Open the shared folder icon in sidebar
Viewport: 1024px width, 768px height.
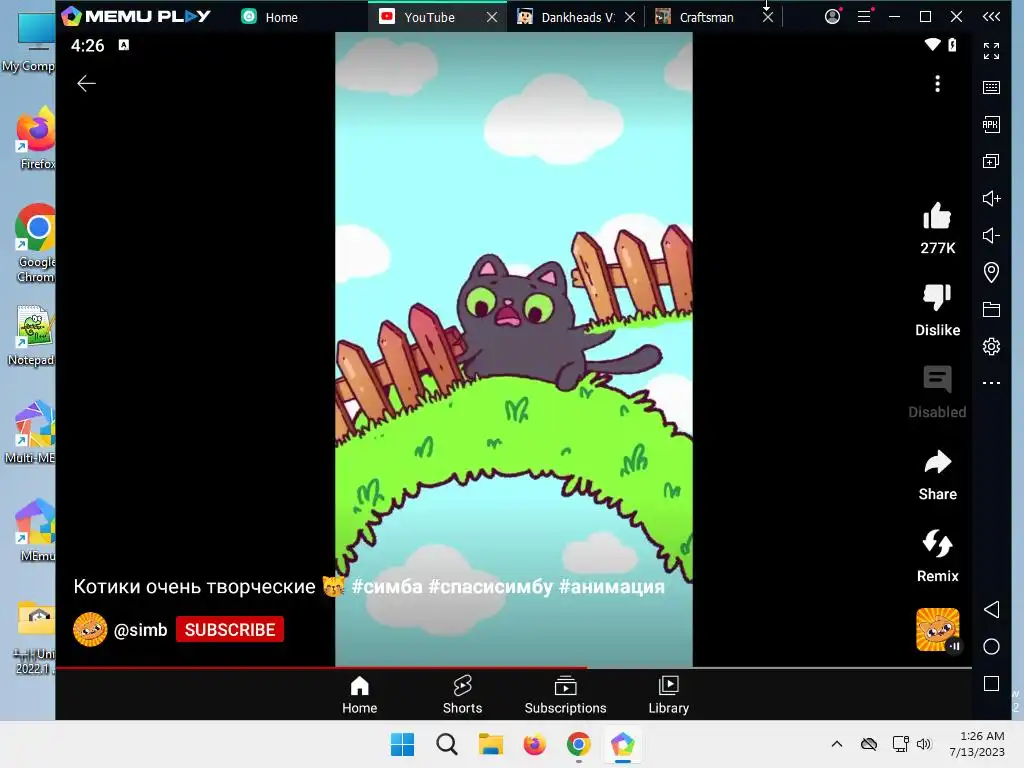point(991,310)
